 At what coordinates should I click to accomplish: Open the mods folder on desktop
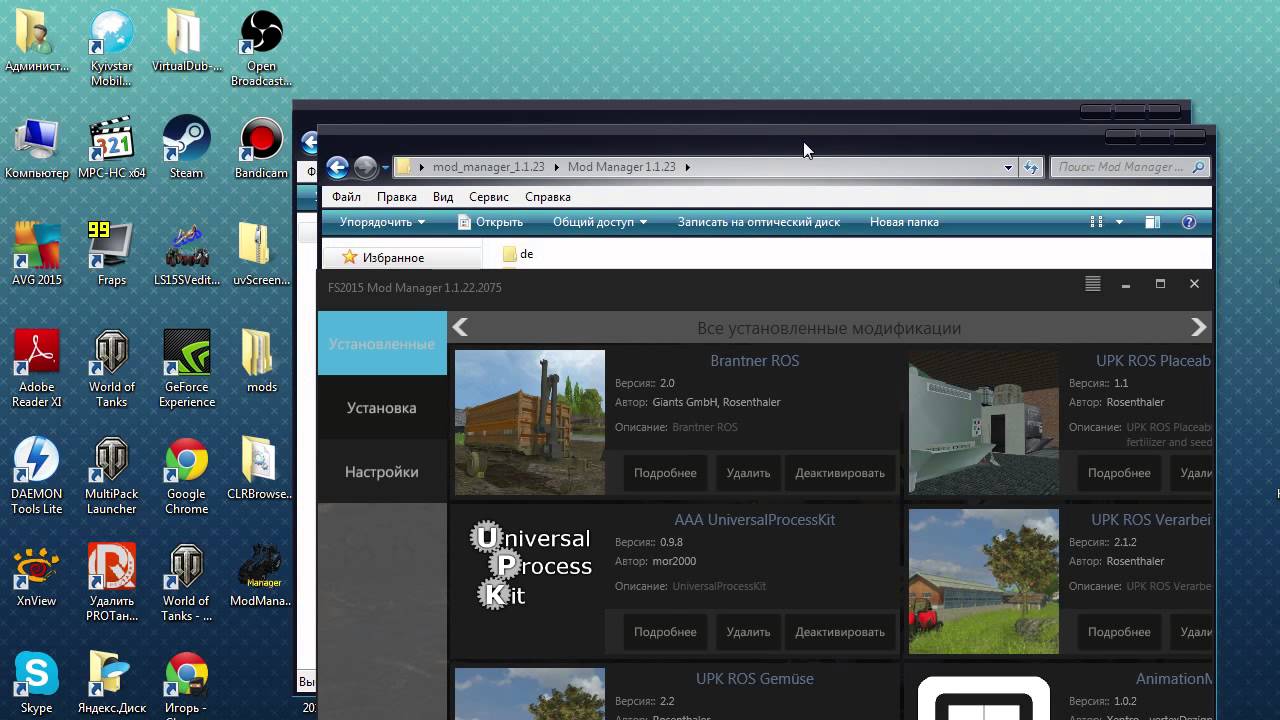pos(261,361)
